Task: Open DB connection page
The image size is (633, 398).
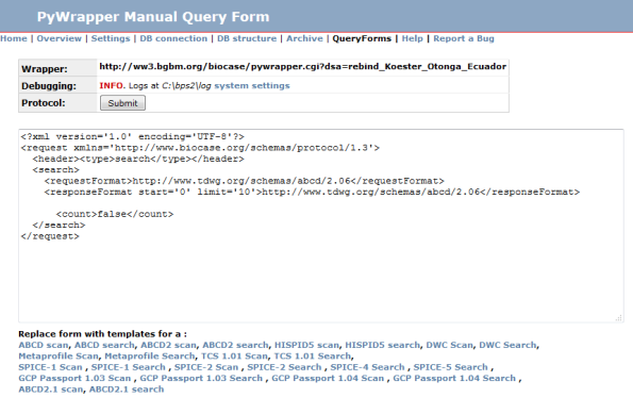Action: click(x=173, y=38)
